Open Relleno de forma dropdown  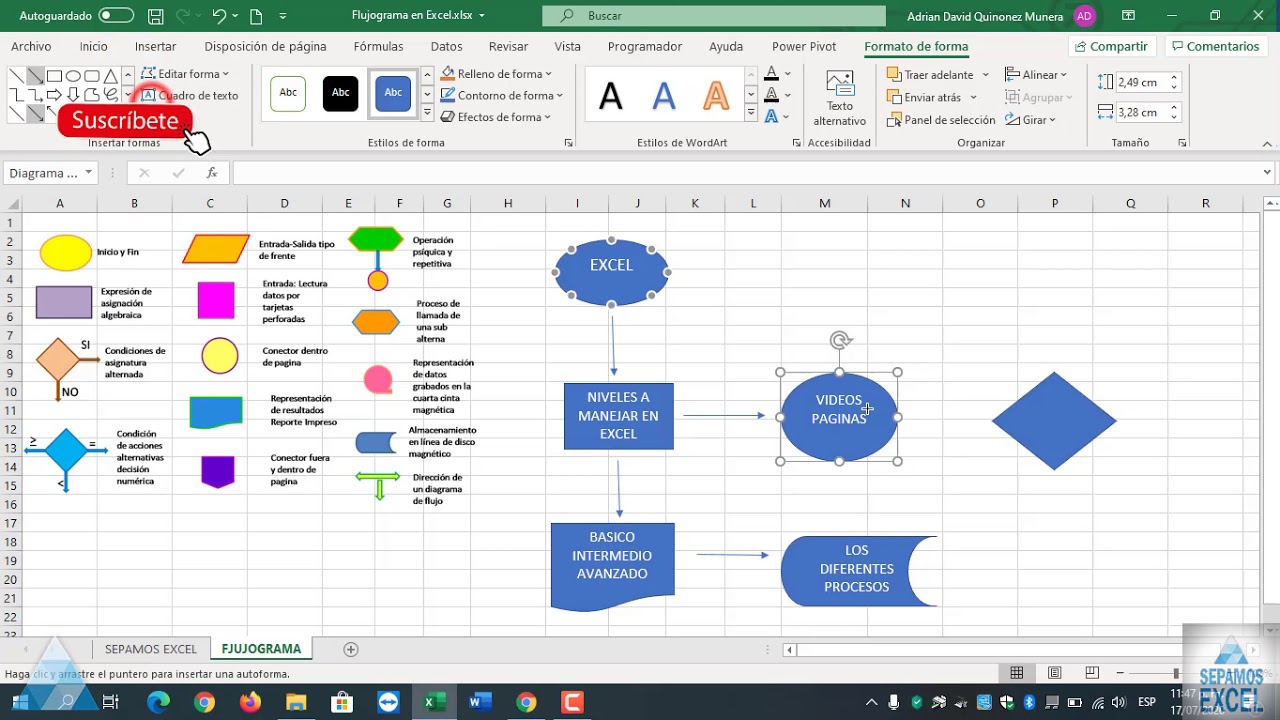[497, 74]
